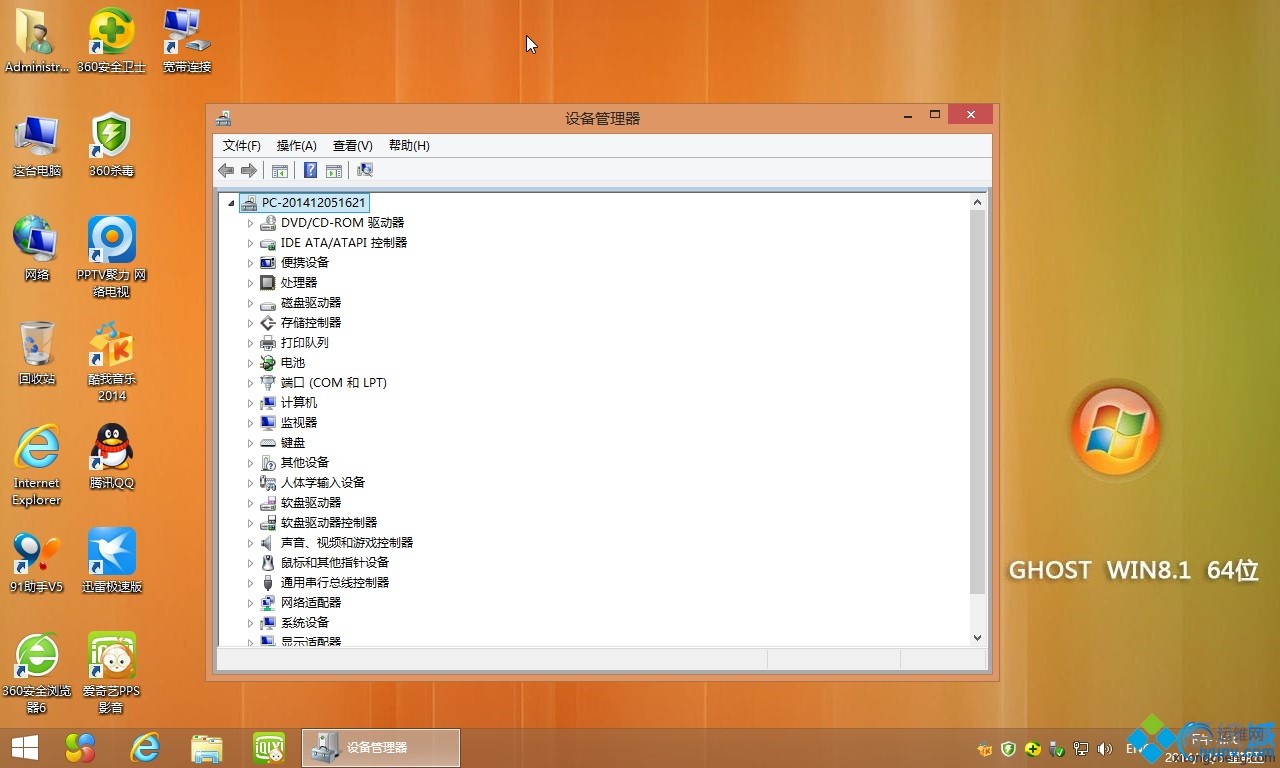Minimize the 设备管理器 window
The height and width of the screenshot is (768, 1280).
pyautogui.click(x=908, y=115)
